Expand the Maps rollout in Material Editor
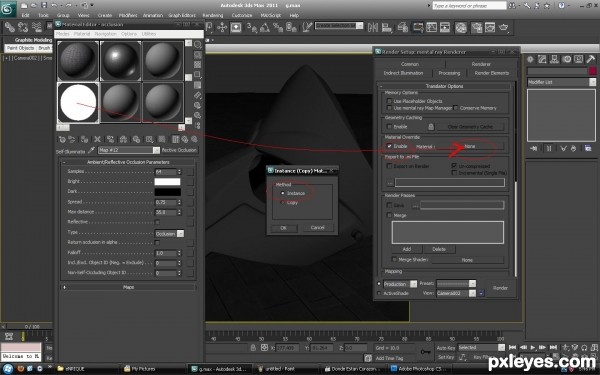The height and width of the screenshot is (375, 600). 128,287
